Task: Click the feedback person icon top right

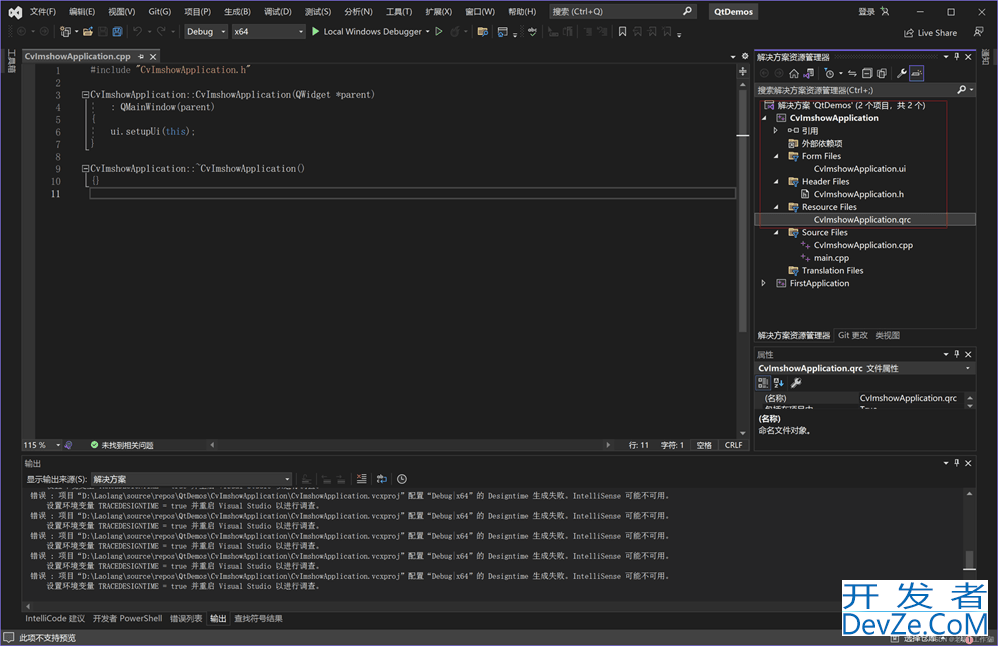Action: [x=978, y=32]
